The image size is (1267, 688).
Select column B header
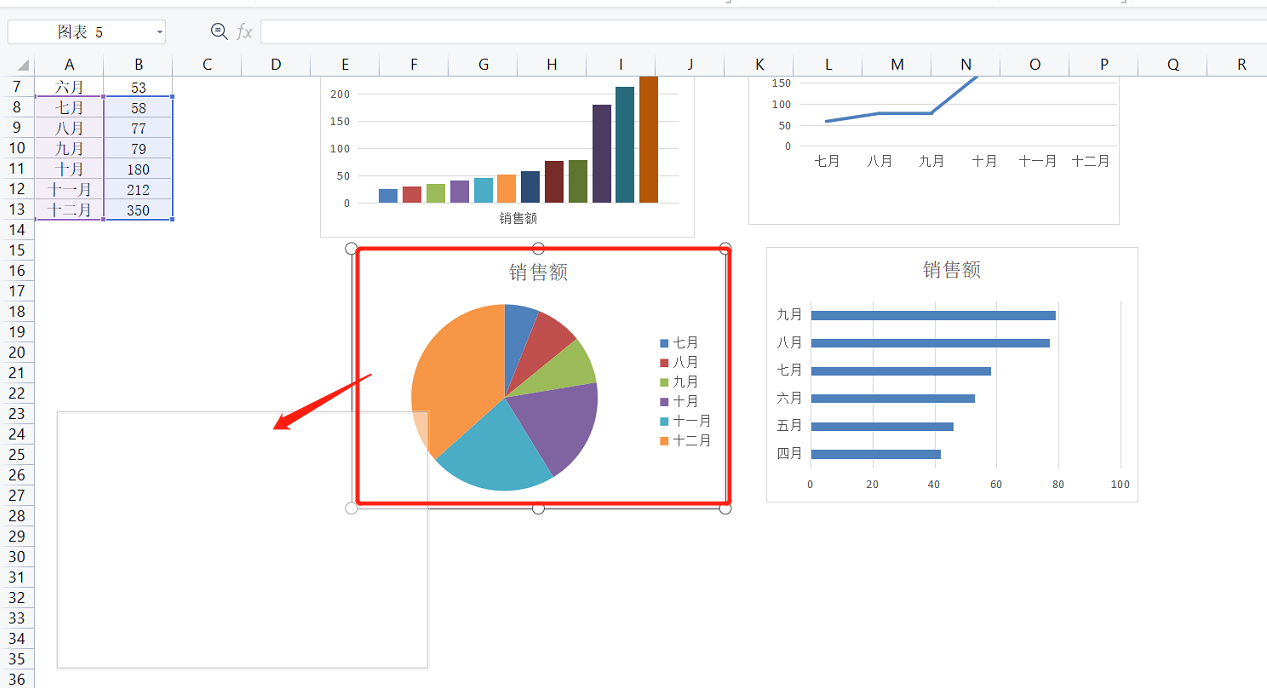coord(138,65)
